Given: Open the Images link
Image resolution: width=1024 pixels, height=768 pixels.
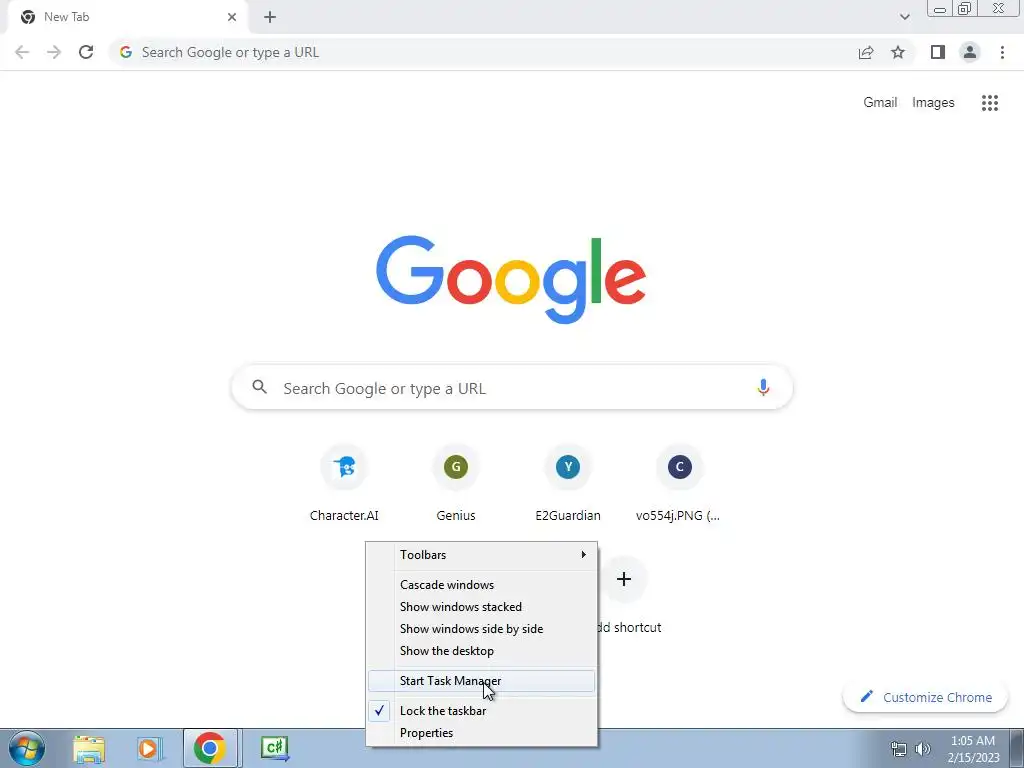Looking at the screenshot, I should tap(933, 103).
